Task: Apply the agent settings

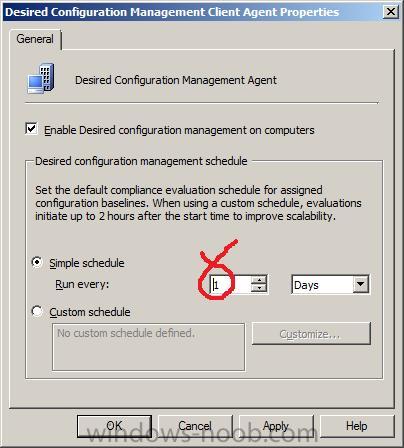Action: (x=276, y=426)
